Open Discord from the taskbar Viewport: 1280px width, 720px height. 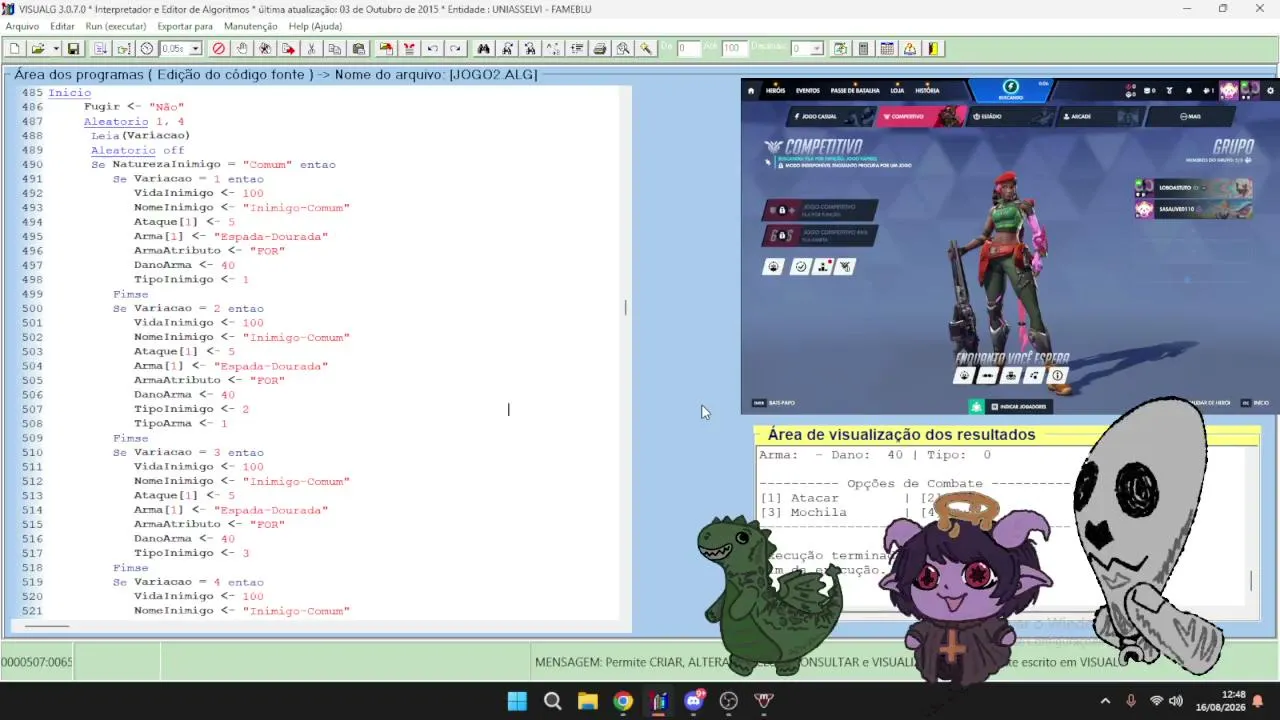(x=694, y=701)
